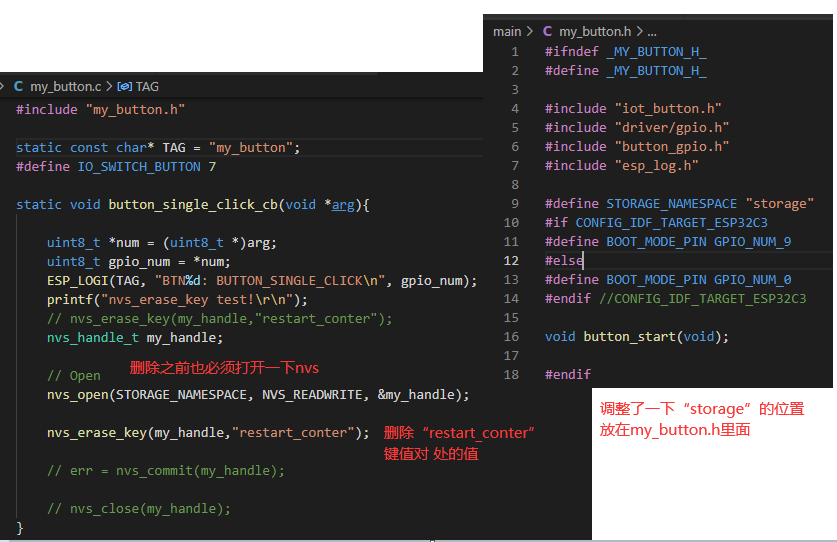Click the ESP_LOGI call
Screen dimensions: 837x542
coord(262,280)
